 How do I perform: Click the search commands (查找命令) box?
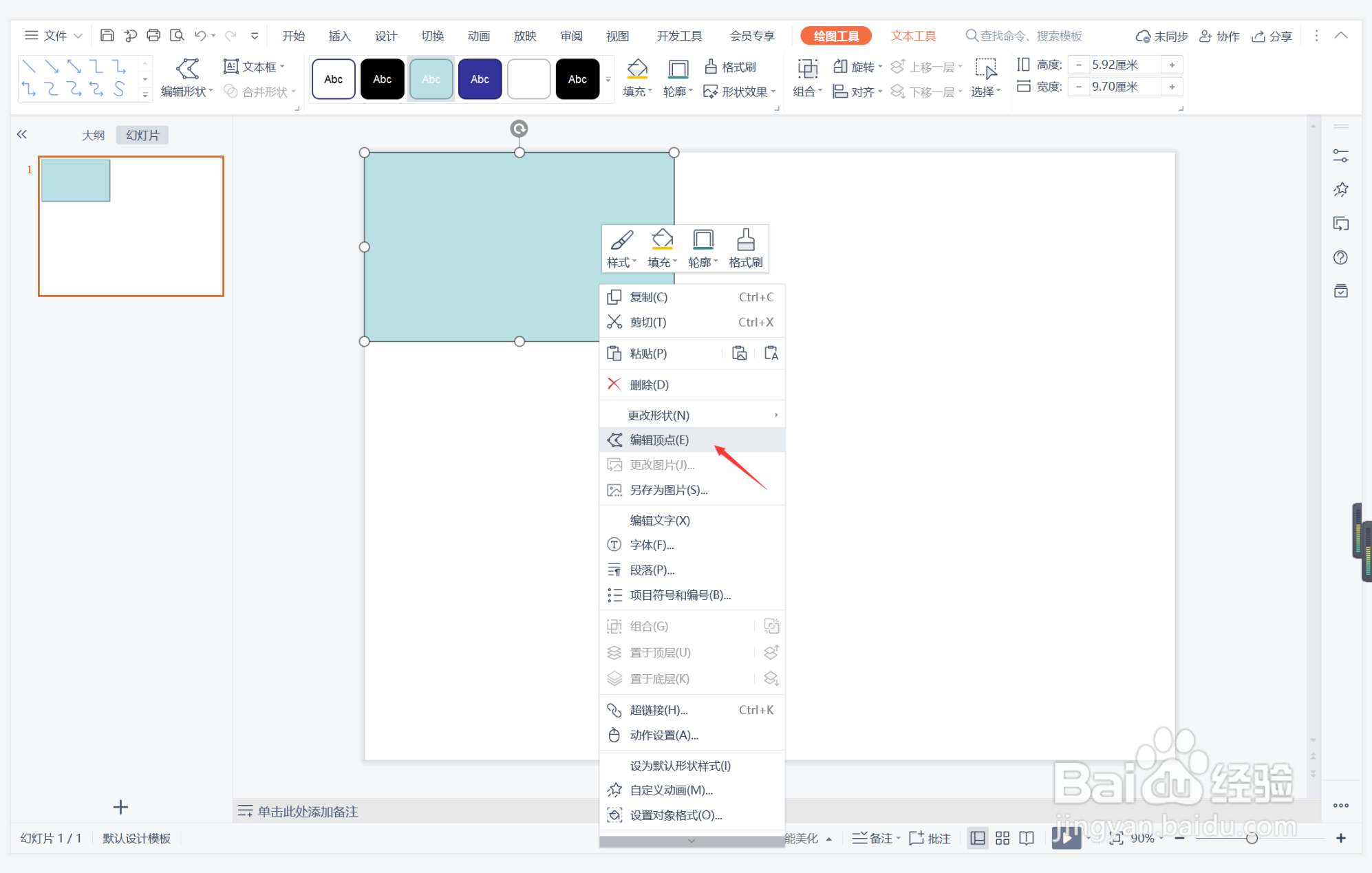[x=1024, y=36]
